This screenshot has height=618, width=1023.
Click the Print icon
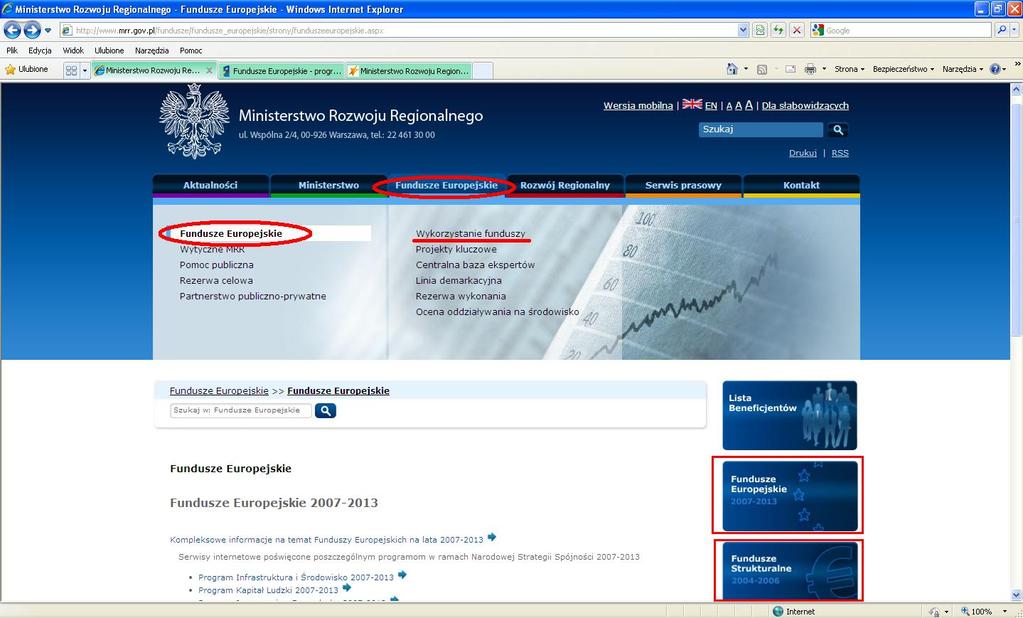(810, 69)
